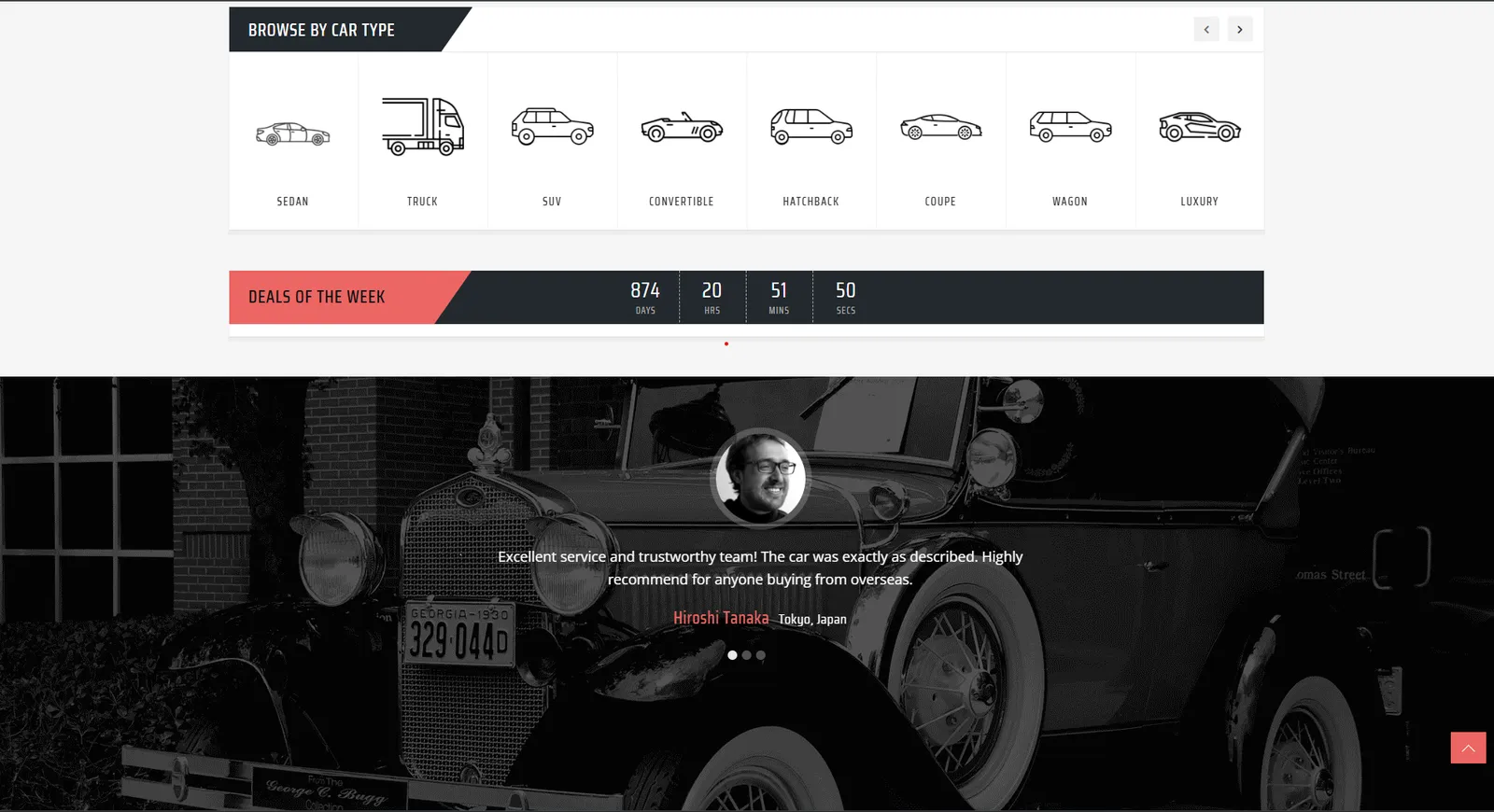1494x812 pixels.
Task: Click the COUPE text label
Action: click(940, 202)
